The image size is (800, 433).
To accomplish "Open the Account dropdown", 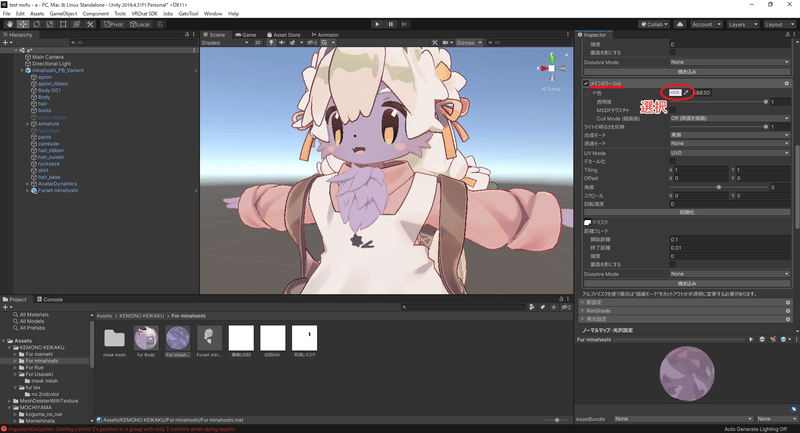I will point(706,24).
